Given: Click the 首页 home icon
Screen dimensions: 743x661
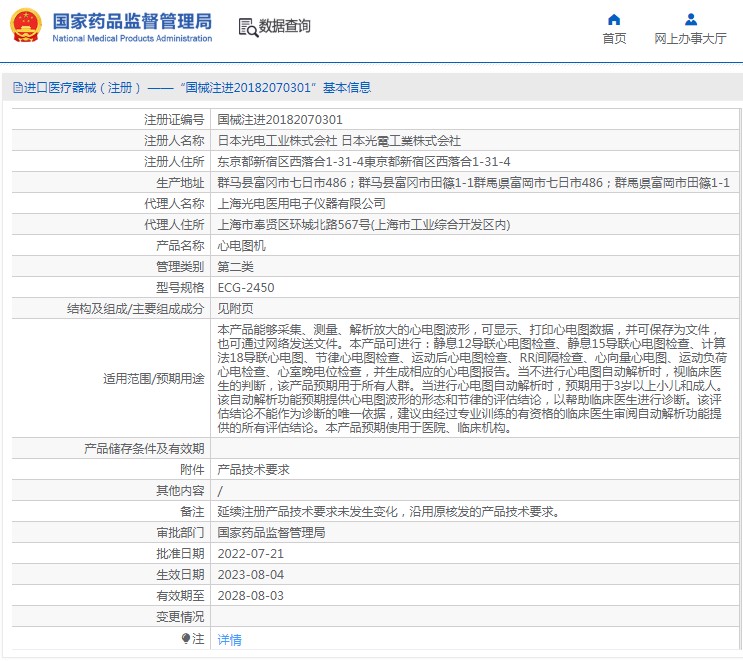Looking at the screenshot, I should tap(614, 19).
